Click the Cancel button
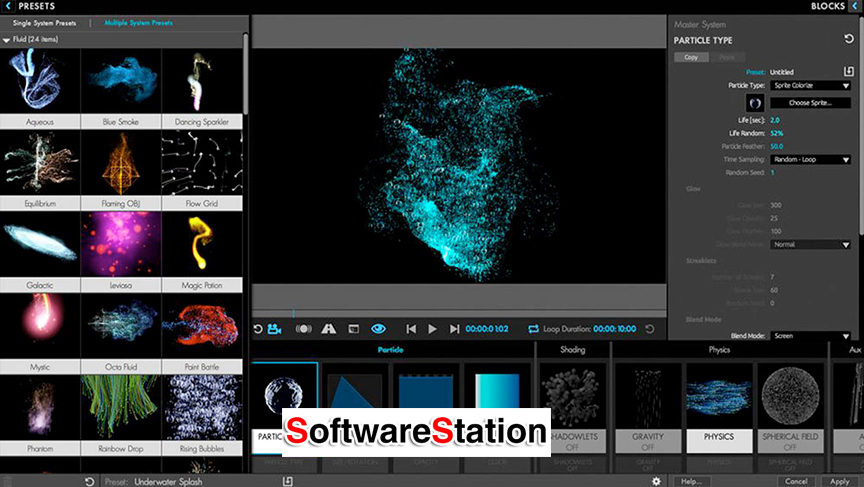The height and width of the screenshot is (487, 864). click(x=796, y=481)
